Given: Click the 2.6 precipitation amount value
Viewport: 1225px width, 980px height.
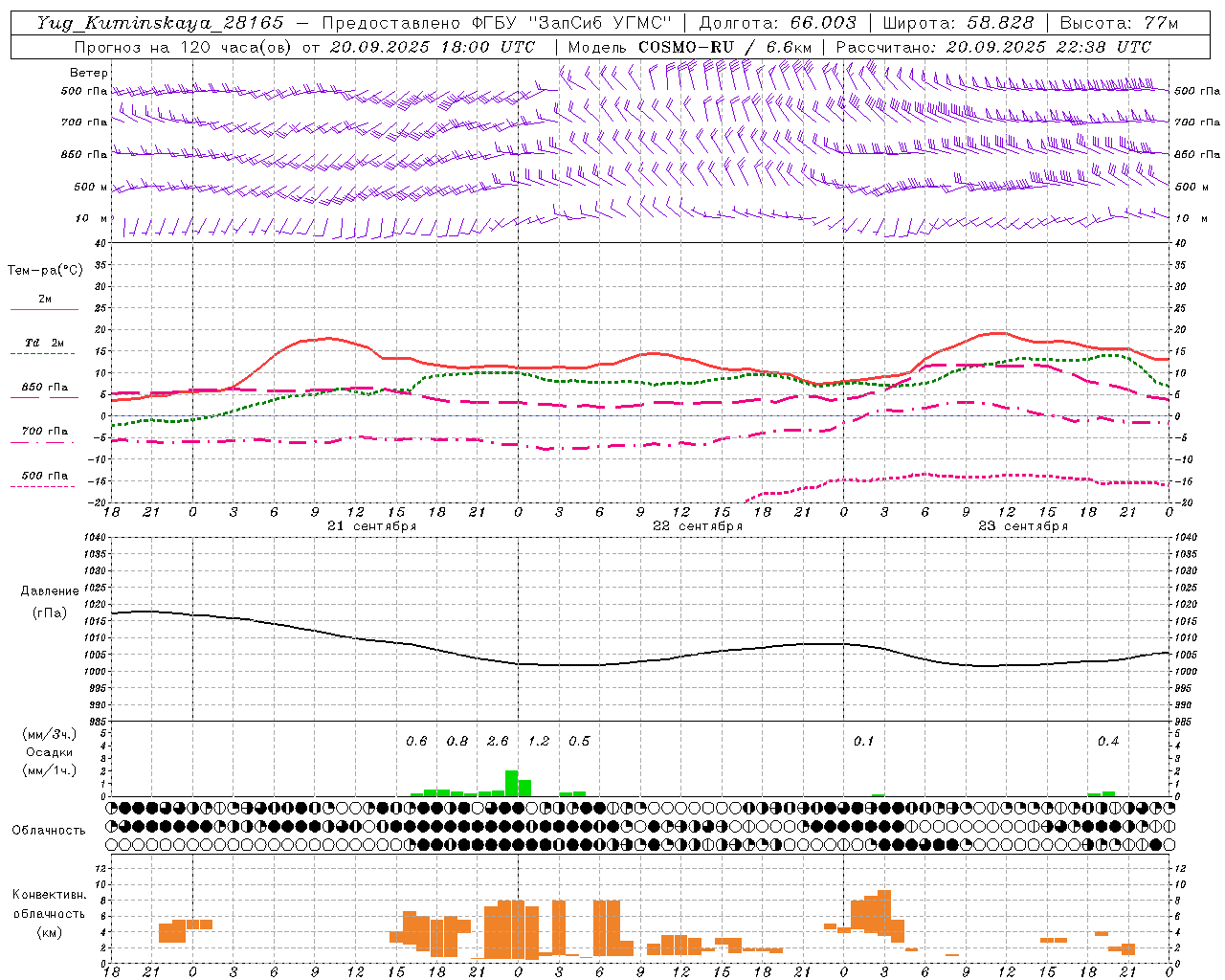Looking at the screenshot, I should (498, 741).
